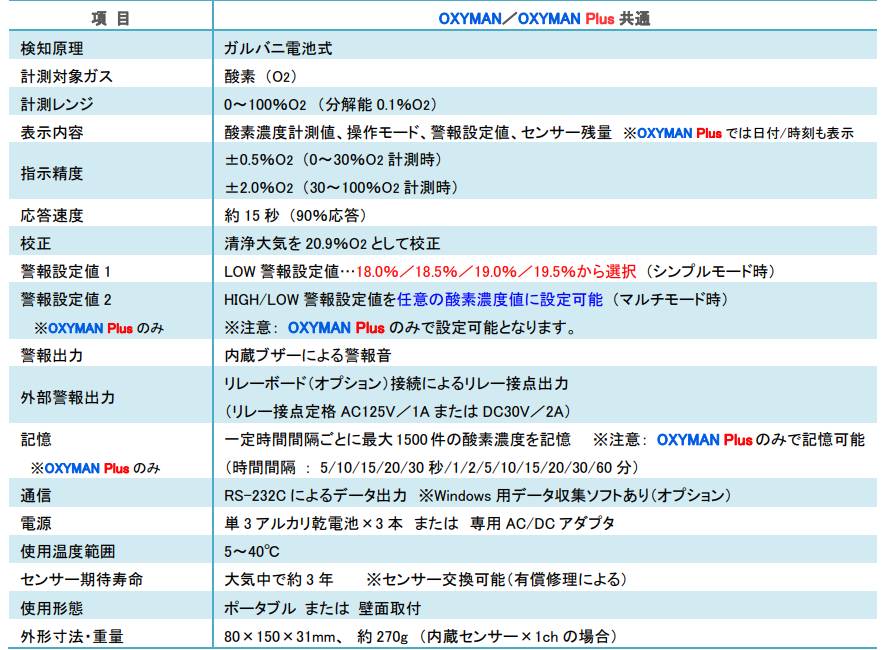Click the row label '警報出力'
894x650 pixels.
(x=52, y=356)
